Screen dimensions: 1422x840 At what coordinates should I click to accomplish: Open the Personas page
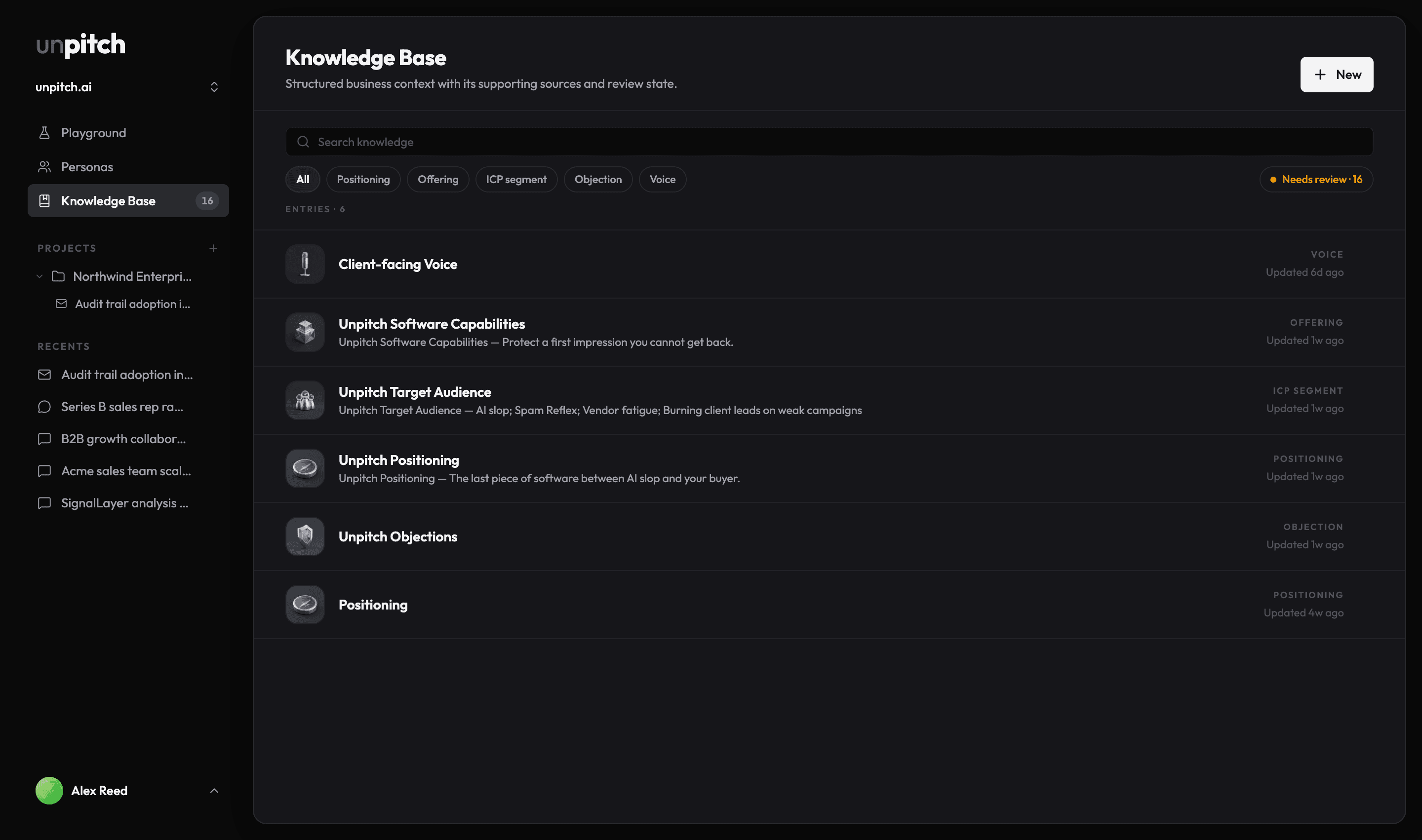128,166
